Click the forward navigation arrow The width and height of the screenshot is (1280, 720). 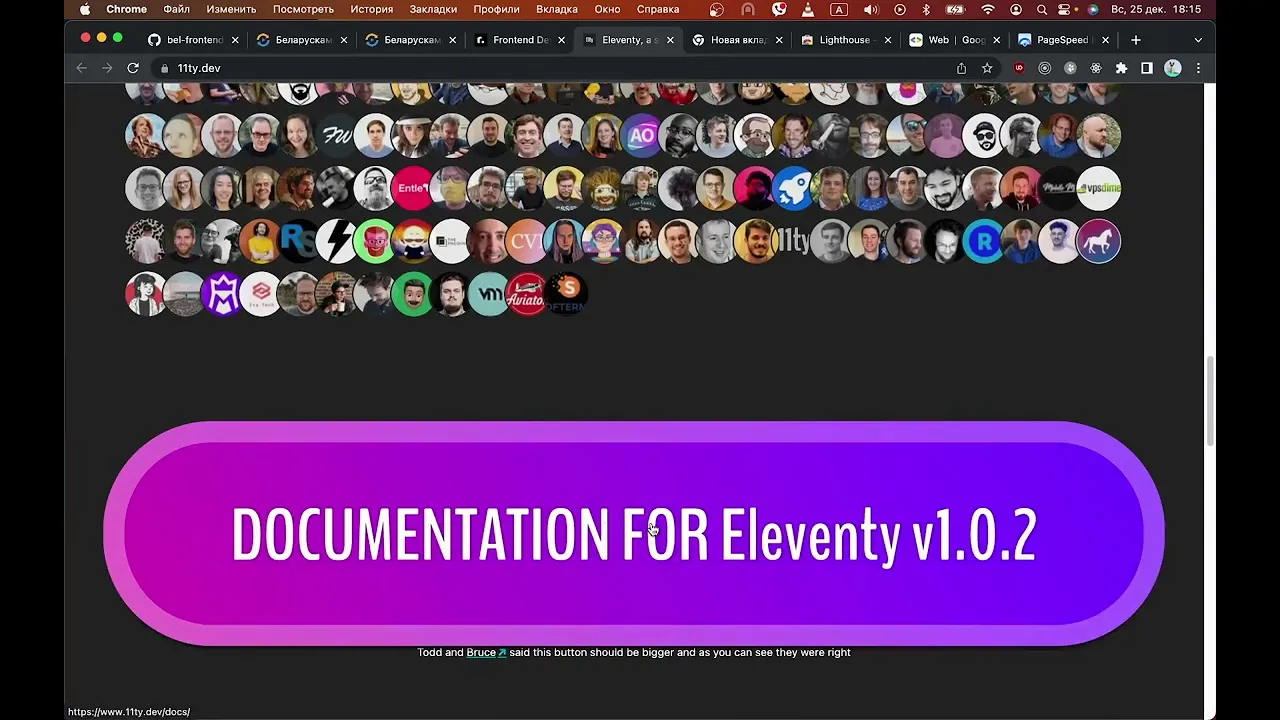point(107,68)
